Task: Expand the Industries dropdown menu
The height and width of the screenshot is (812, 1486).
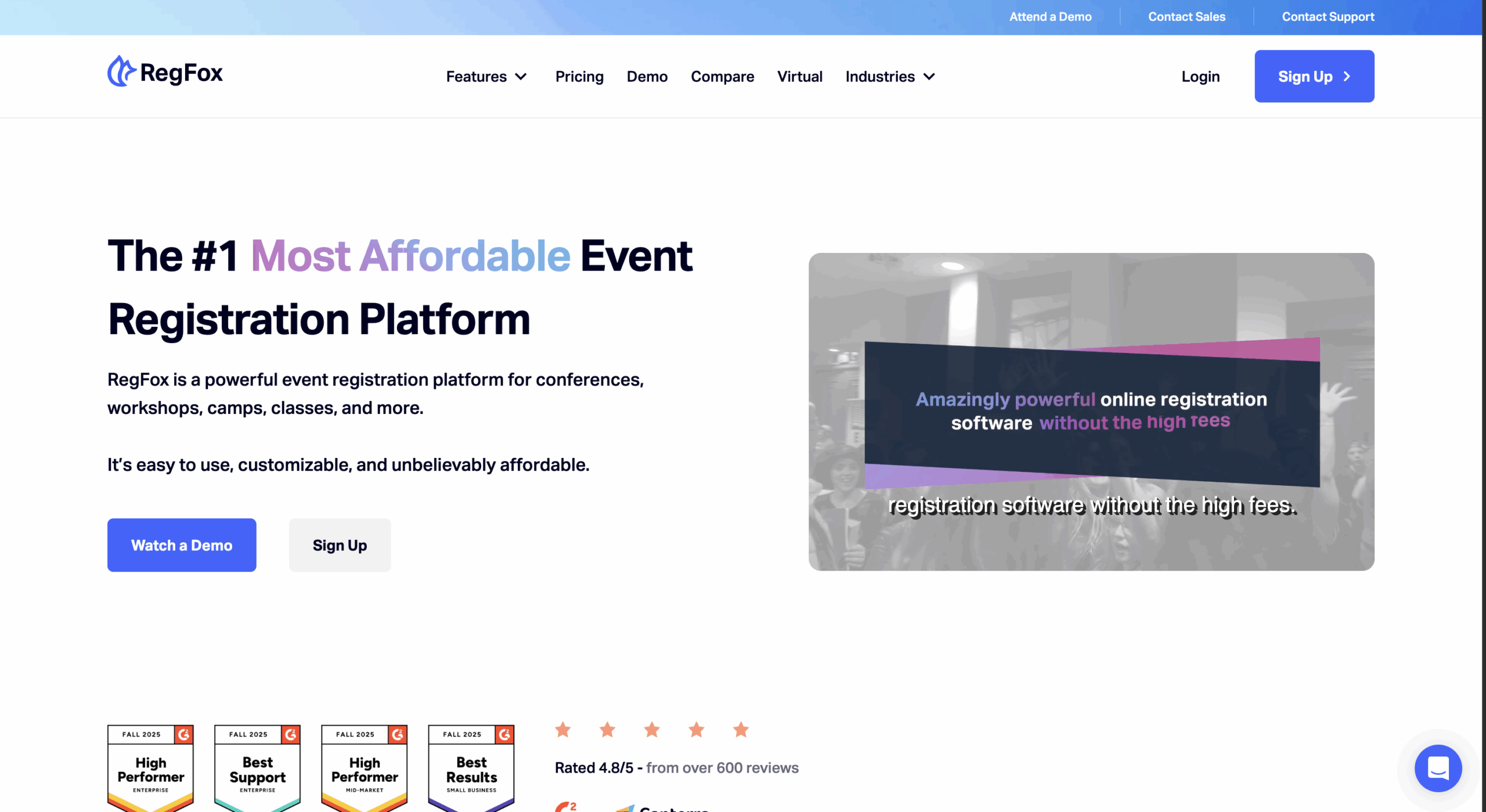Action: pos(890,77)
